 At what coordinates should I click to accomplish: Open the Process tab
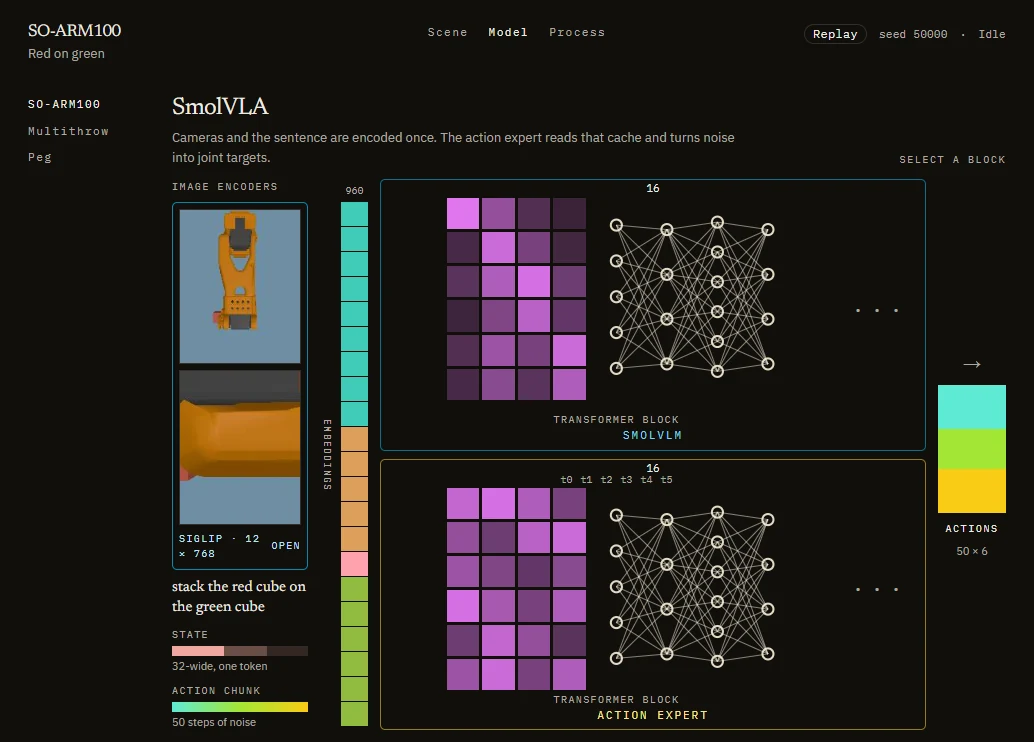click(577, 32)
